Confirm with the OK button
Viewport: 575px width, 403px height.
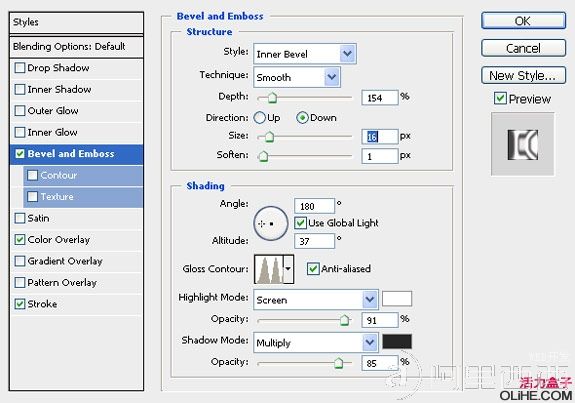tap(523, 21)
